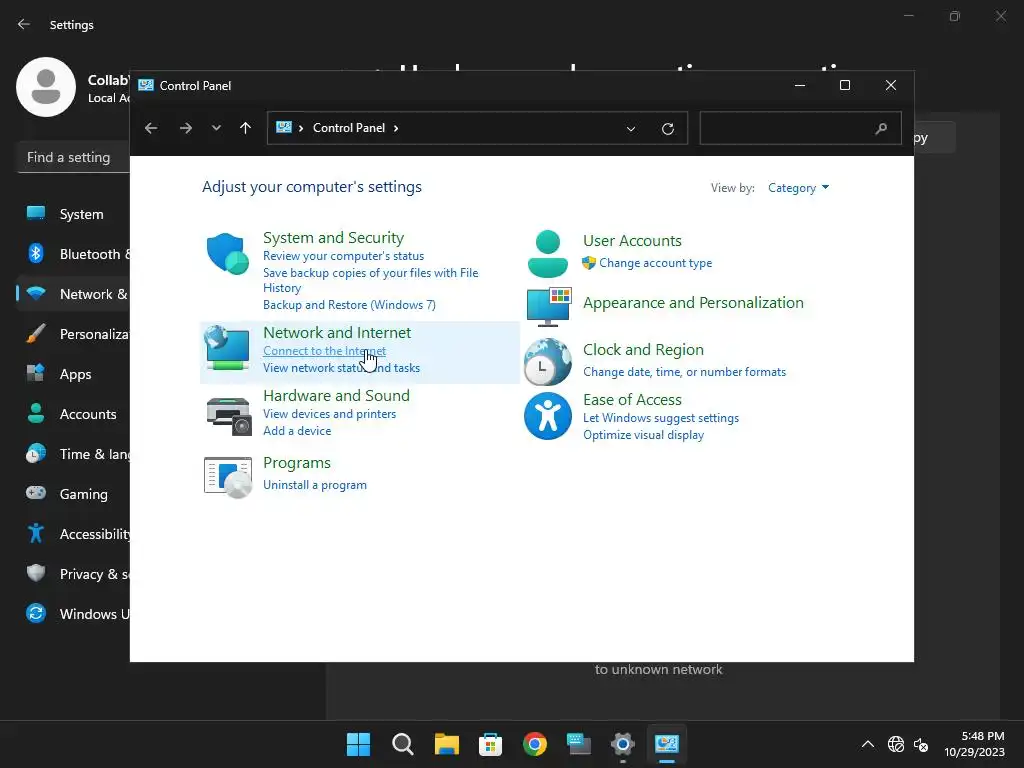Click Find a setting search field
Screen dimensions: 1024x768
click(x=74, y=157)
